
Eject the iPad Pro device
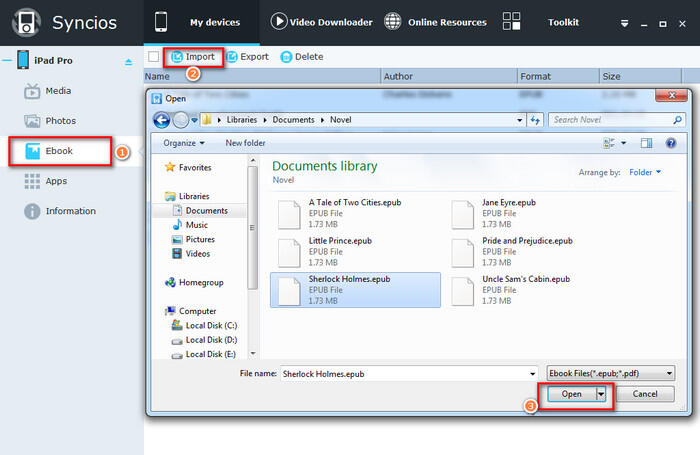pyautogui.click(x=129, y=62)
